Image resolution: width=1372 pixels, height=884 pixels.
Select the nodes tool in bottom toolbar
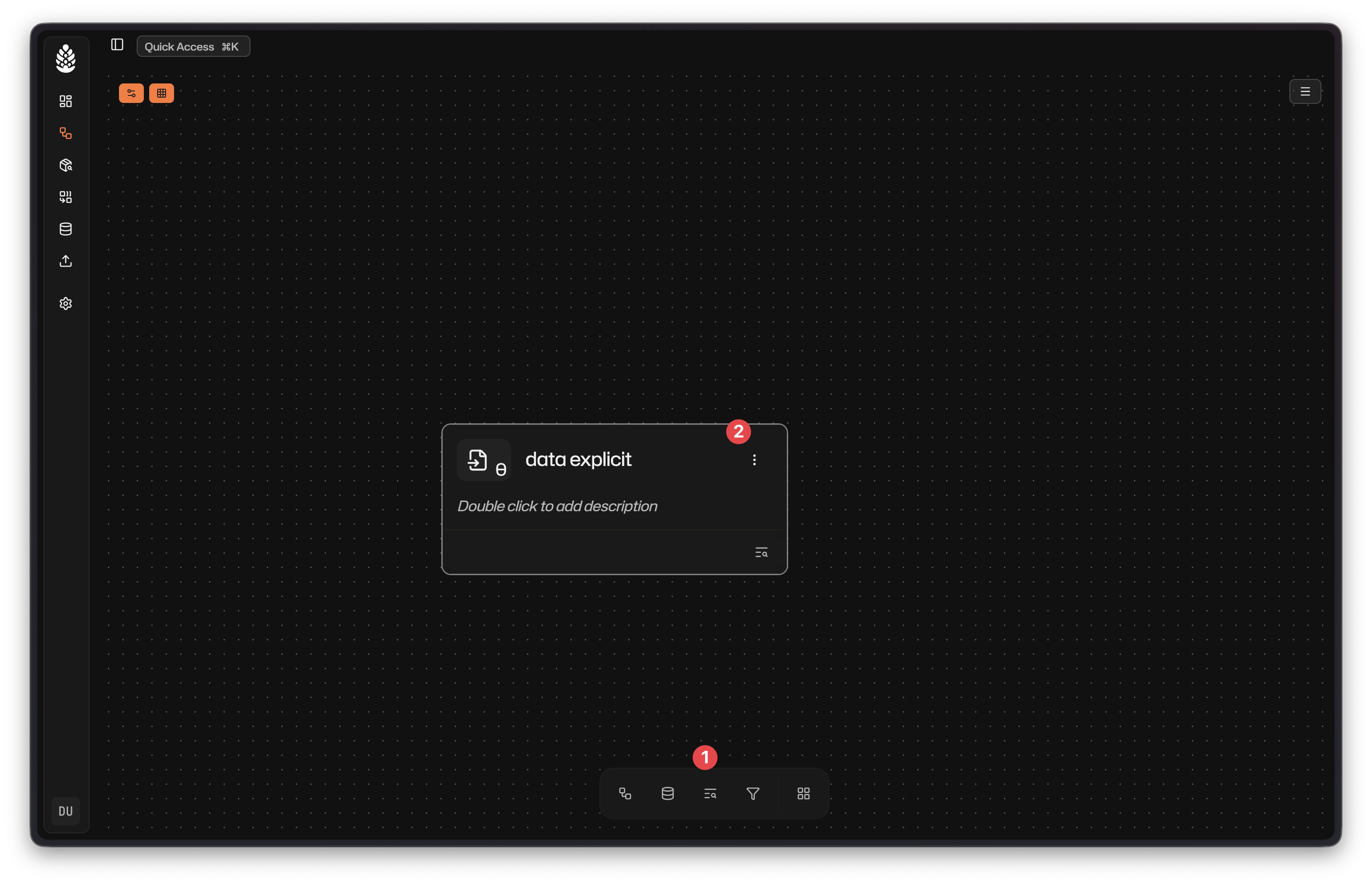[x=625, y=794]
